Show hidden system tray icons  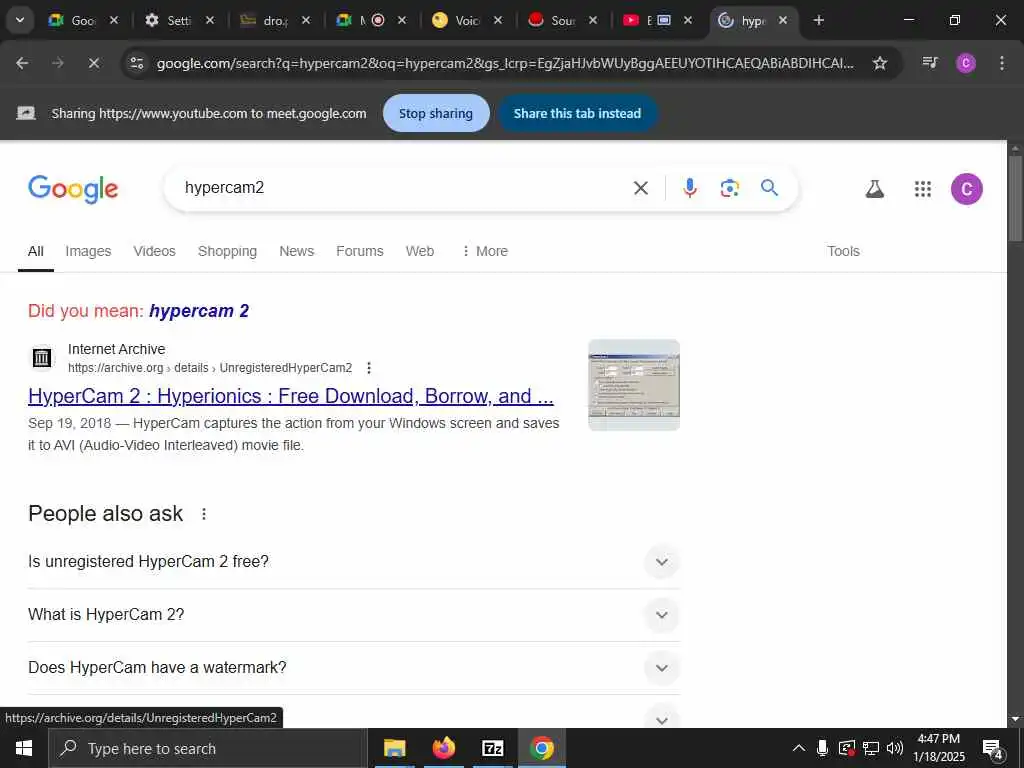(x=798, y=748)
